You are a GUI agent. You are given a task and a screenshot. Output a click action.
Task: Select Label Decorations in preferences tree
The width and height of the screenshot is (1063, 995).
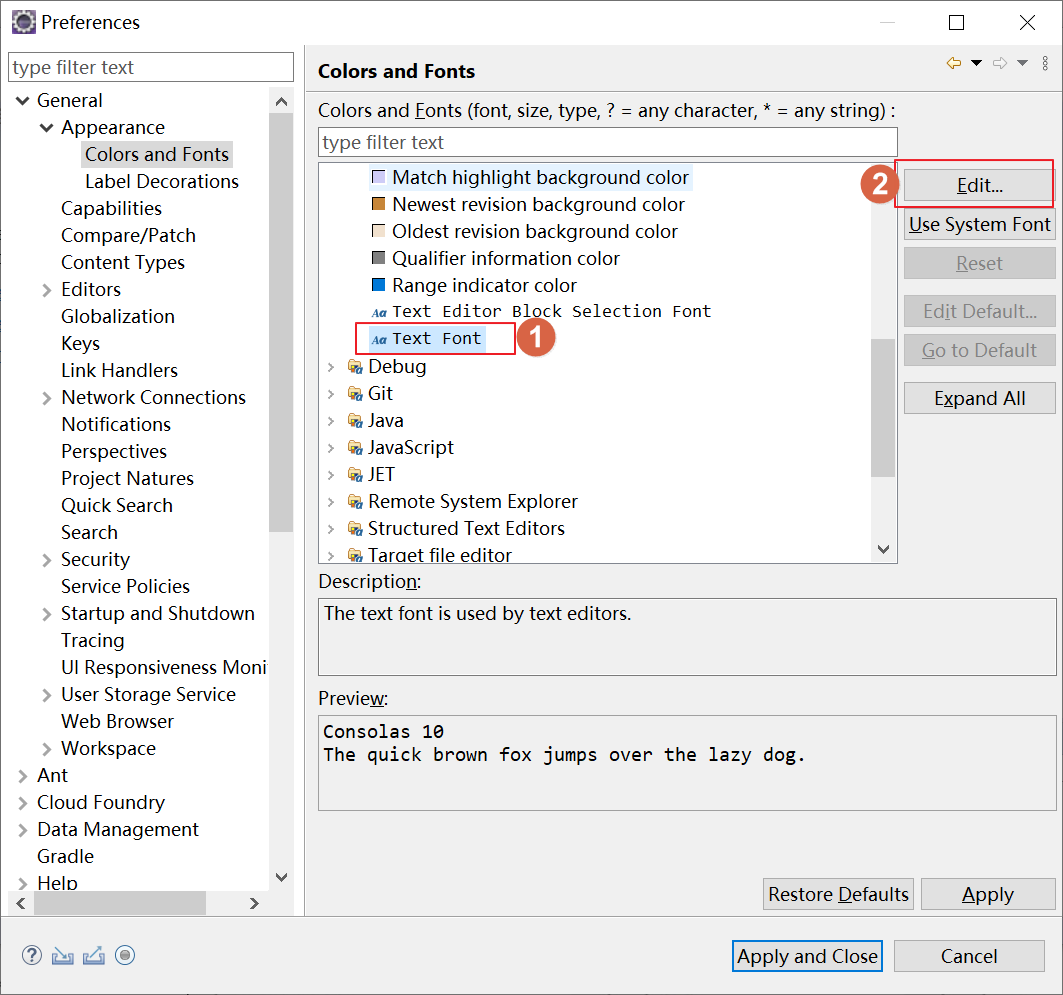[161, 182]
